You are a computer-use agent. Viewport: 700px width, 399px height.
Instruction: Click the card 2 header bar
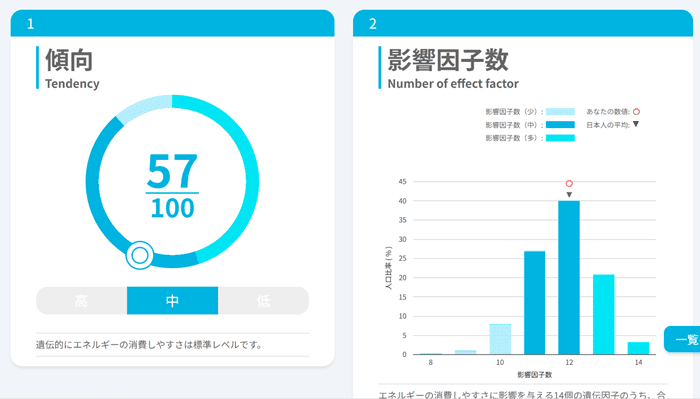523,23
